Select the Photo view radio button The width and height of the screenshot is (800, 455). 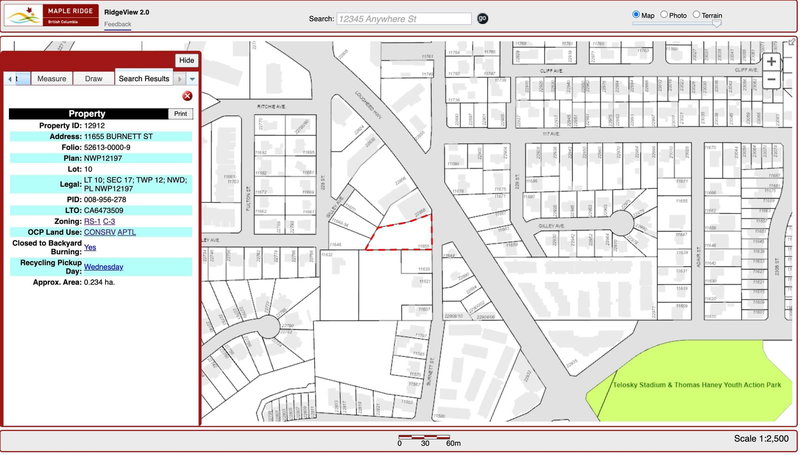click(664, 15)
